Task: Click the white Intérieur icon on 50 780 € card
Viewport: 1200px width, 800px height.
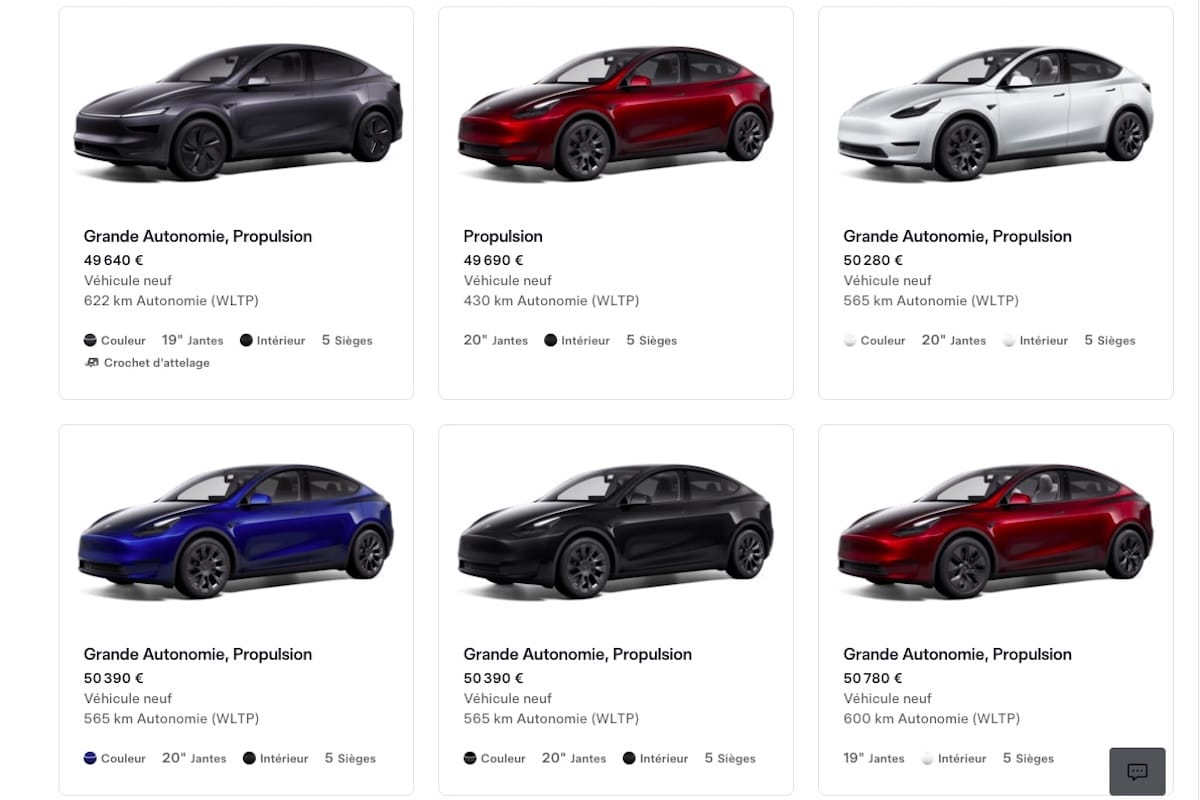Action: (927, 759)
